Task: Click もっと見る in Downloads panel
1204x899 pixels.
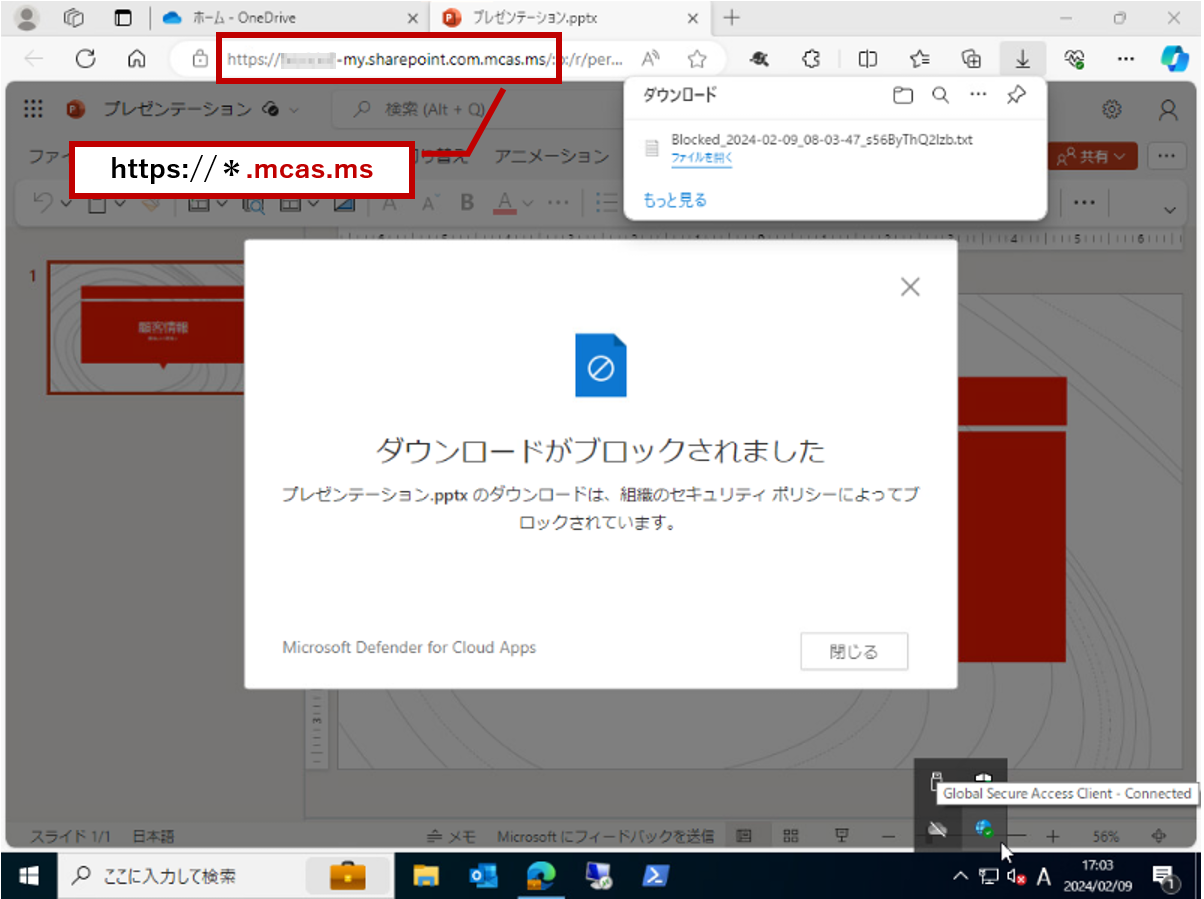Action: coord(675,200)
